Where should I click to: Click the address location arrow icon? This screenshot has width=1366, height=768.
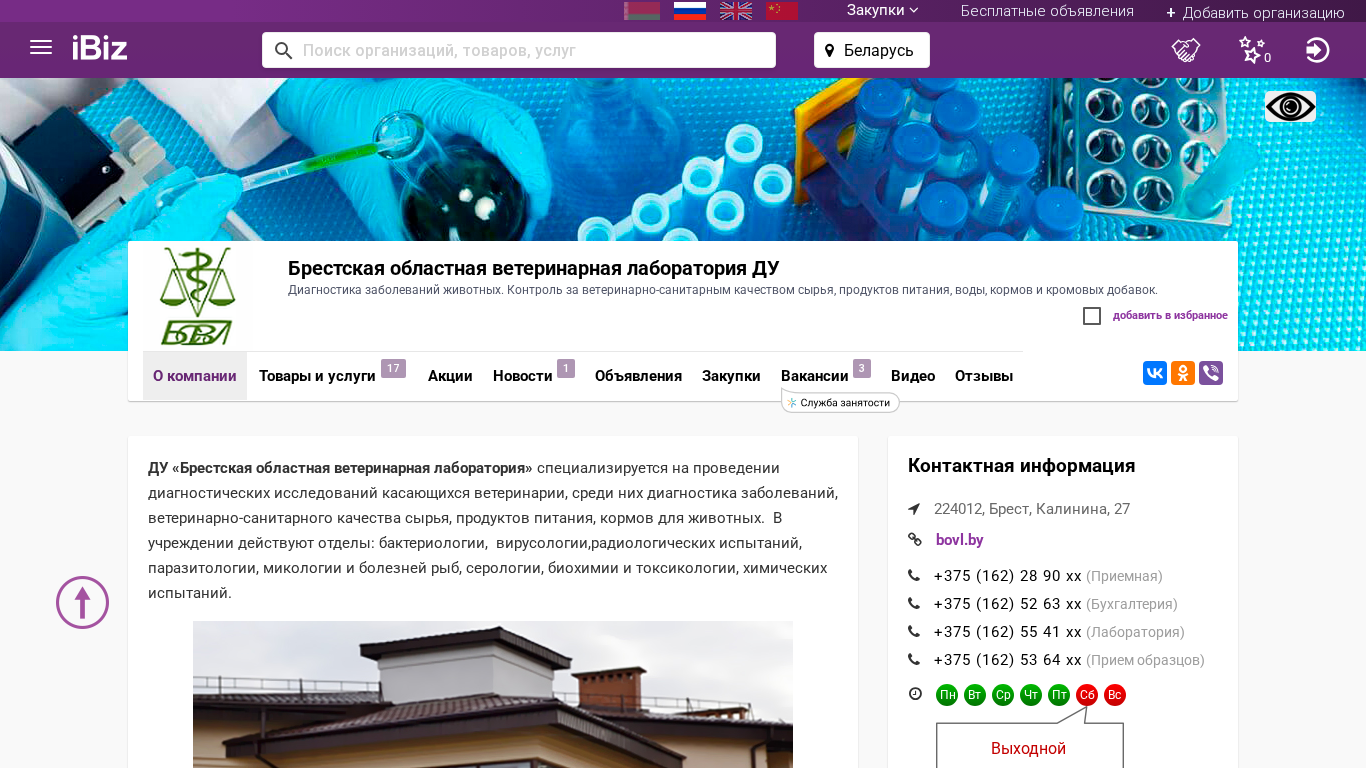pos(914,509)
